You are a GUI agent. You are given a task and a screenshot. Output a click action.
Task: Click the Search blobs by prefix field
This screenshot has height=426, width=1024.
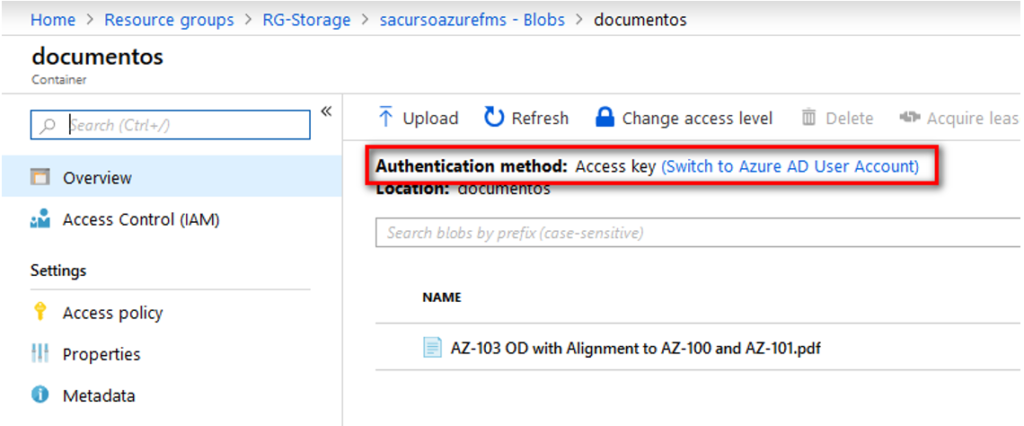[x=698, y=233]
